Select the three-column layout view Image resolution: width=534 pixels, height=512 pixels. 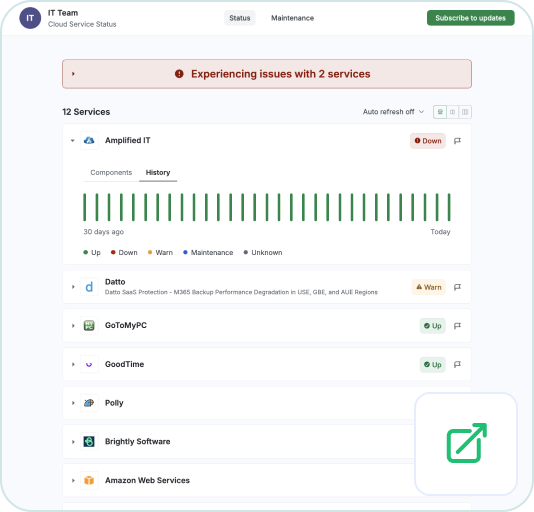(x=465, y=112)
